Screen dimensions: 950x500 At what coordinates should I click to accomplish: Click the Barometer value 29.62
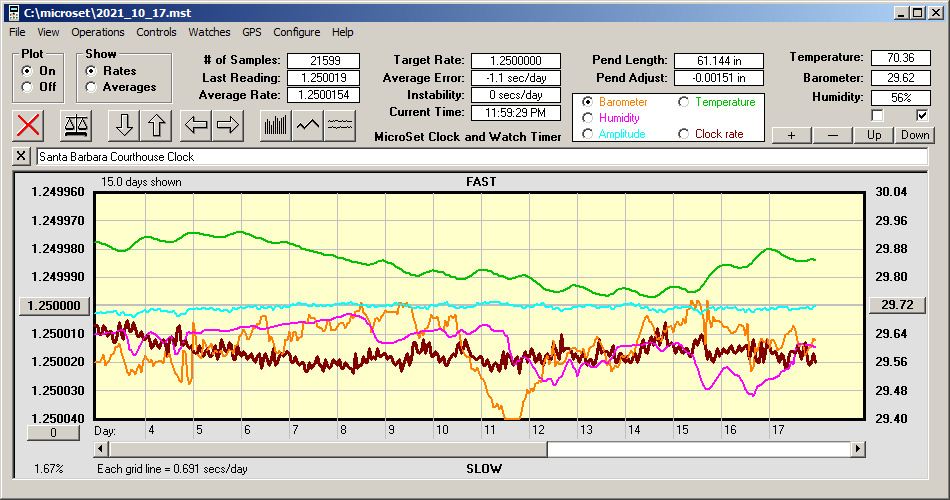coord(900,78)
